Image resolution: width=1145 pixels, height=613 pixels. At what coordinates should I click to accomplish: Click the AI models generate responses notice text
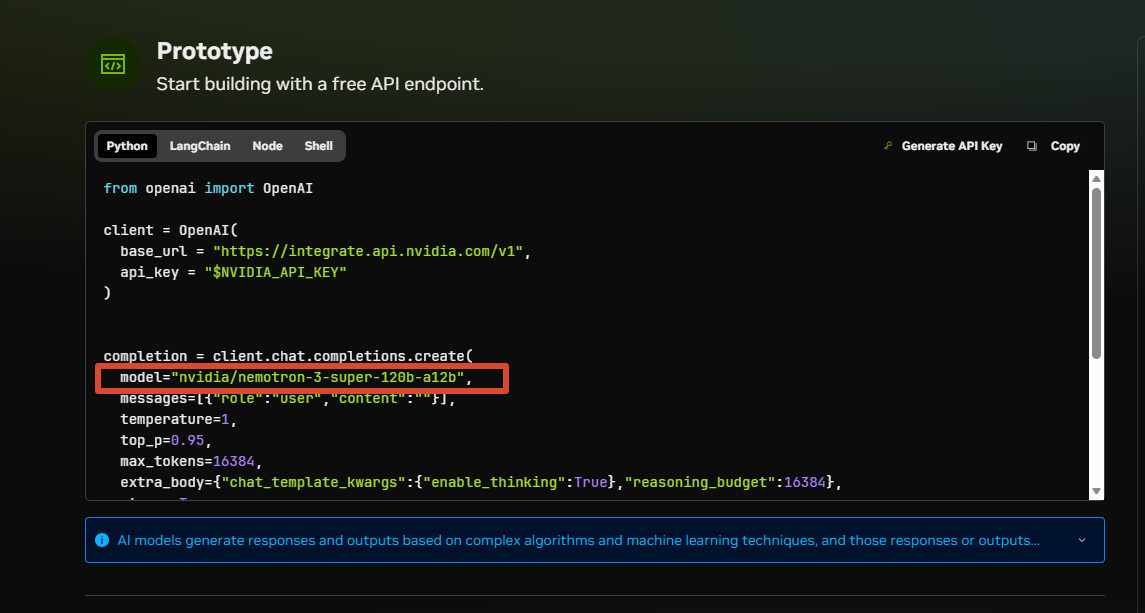pyautogui.click(x=578, y=541)
